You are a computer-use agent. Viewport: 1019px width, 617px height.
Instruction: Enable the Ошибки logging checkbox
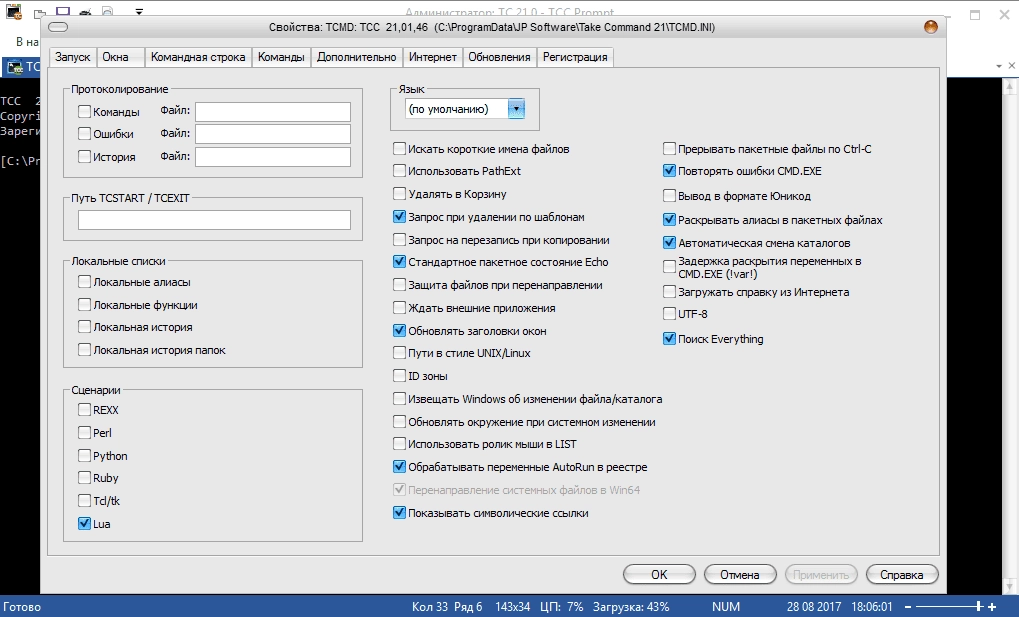coord(84,133)
